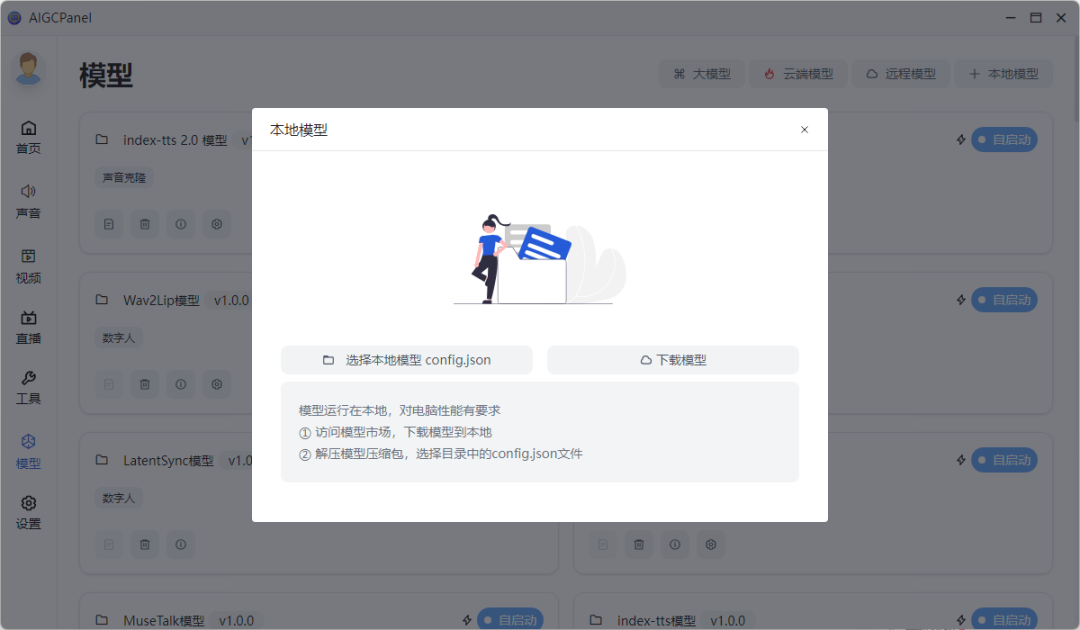Viewport: 1080px width, 630px height.
Task: Click 选择本地模型 config.json button
Action: point(406,359)
